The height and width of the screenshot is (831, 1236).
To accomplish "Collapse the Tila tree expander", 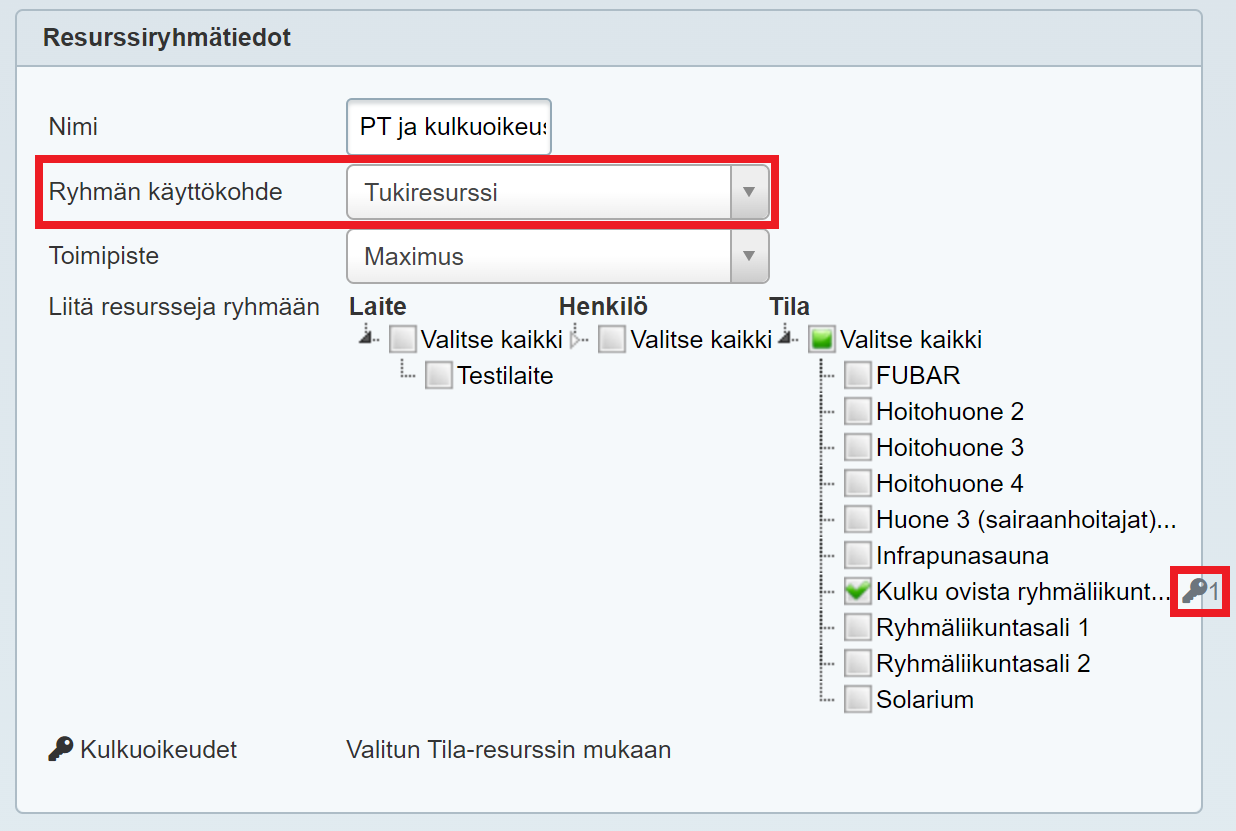I will [786, 338].
